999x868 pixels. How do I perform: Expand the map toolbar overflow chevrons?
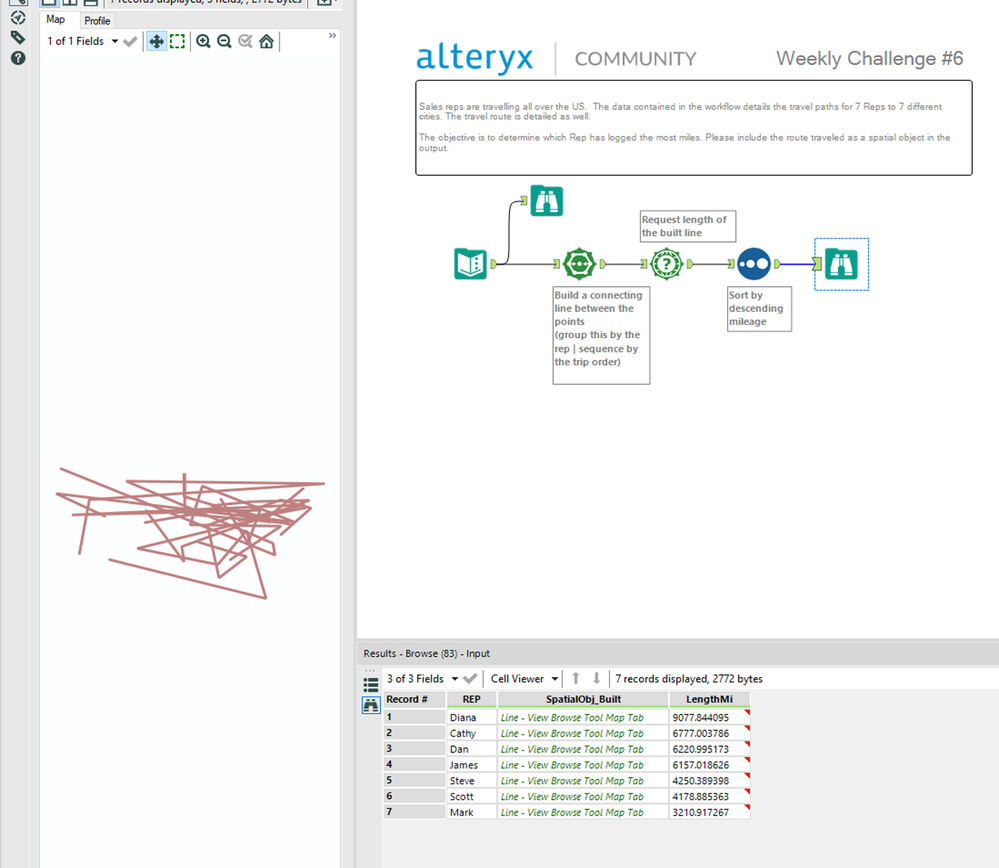coord(332,36)
